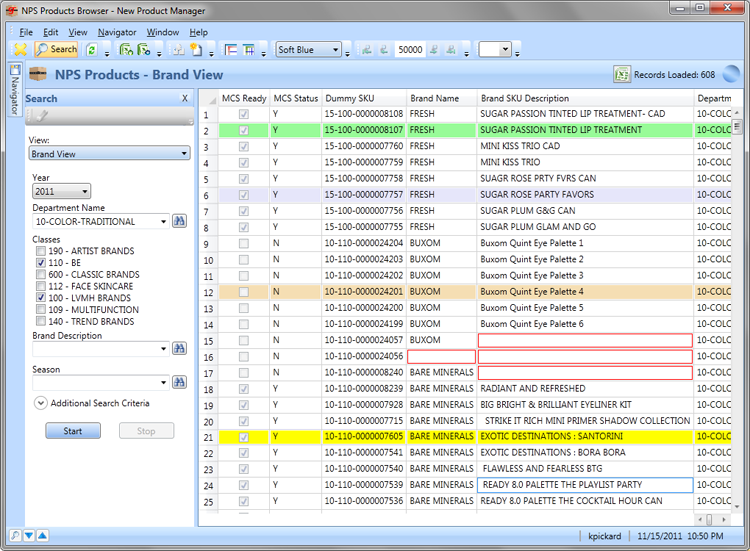
Task: Click the pencil edit icon in Search panel
Action: [x=42, y=115]
